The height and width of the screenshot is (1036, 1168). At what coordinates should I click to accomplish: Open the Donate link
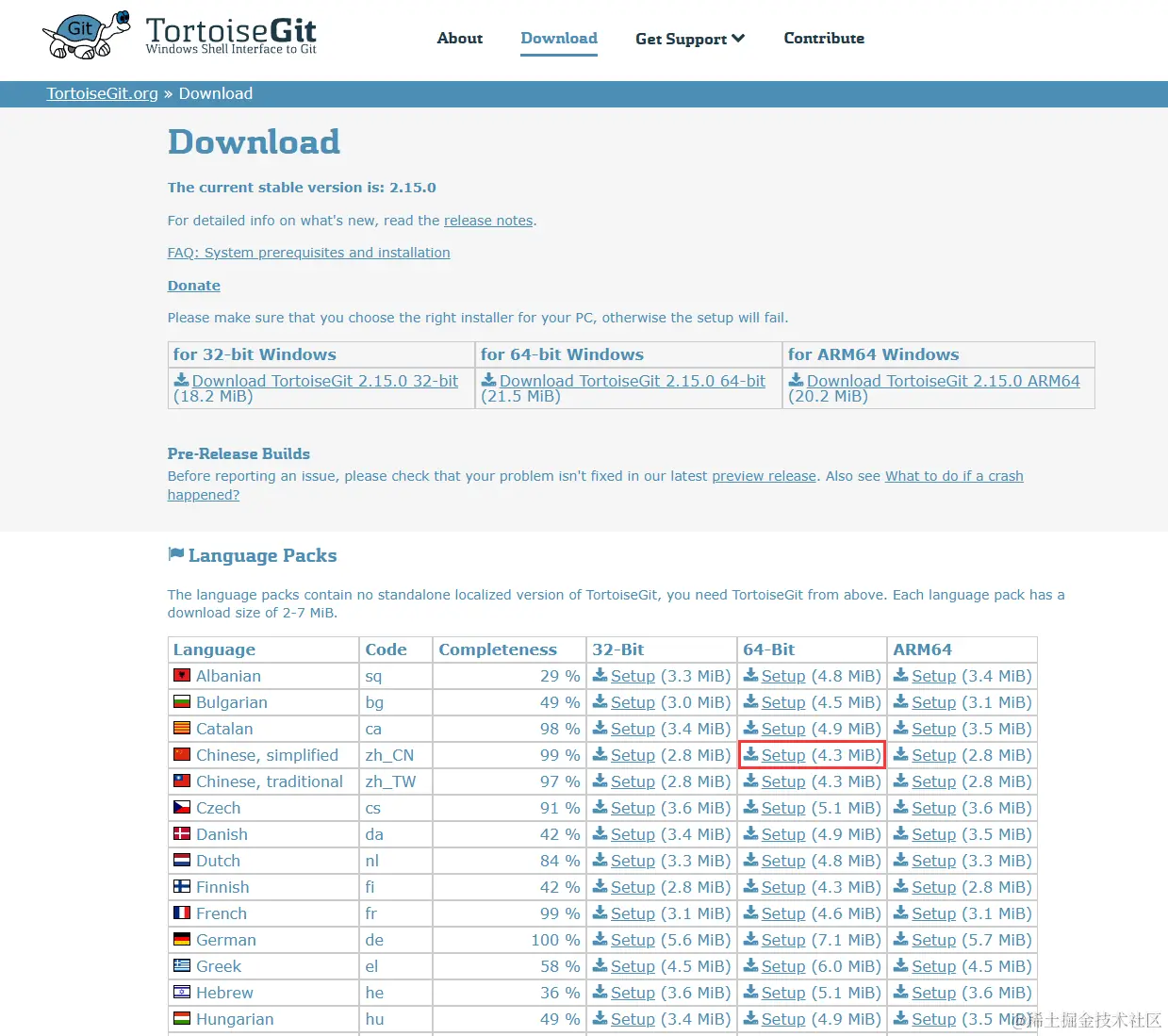click(x=194, y=286)
